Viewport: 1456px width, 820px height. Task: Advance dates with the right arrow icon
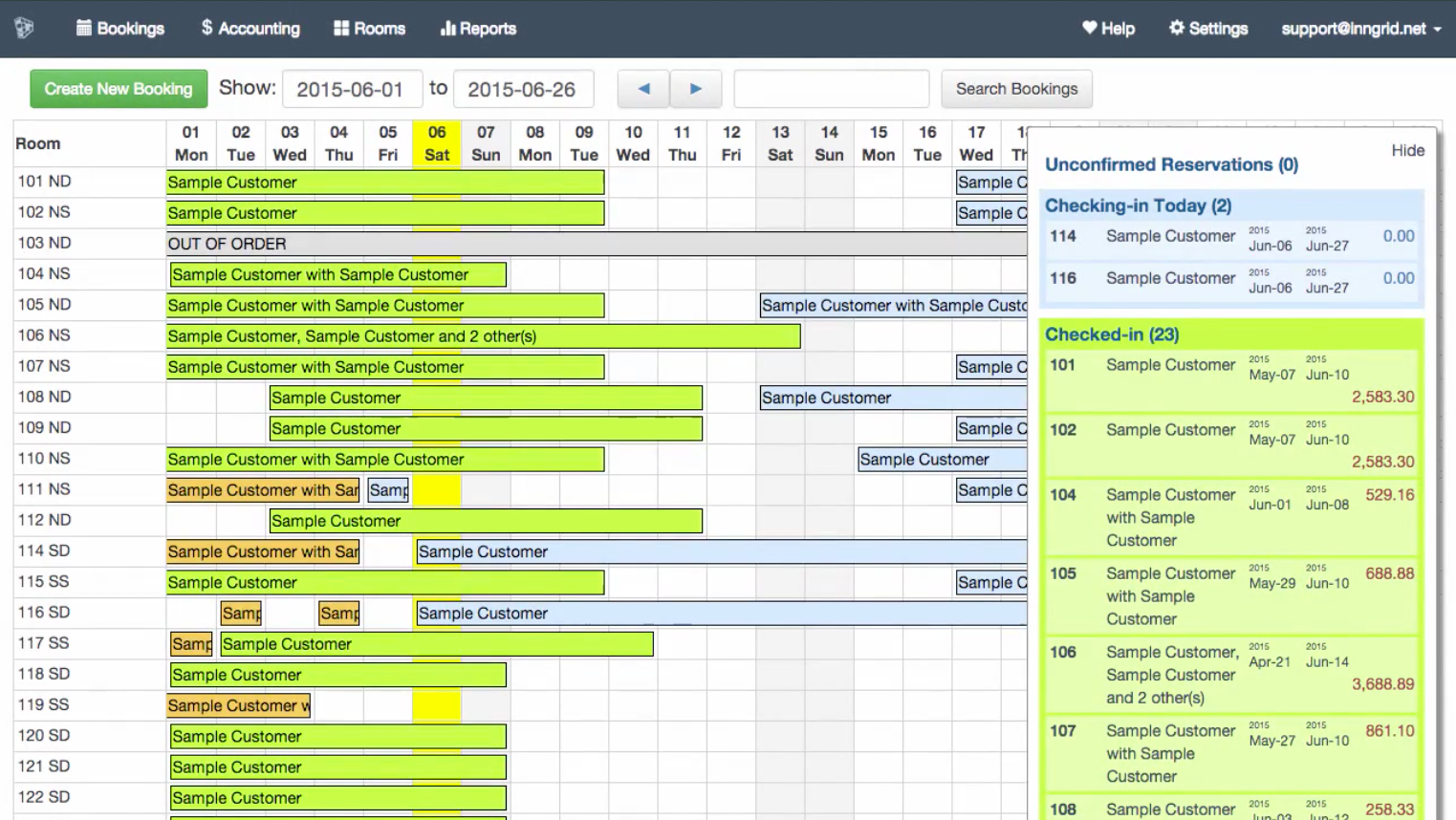pyautogui.click(x=696, y=88)
